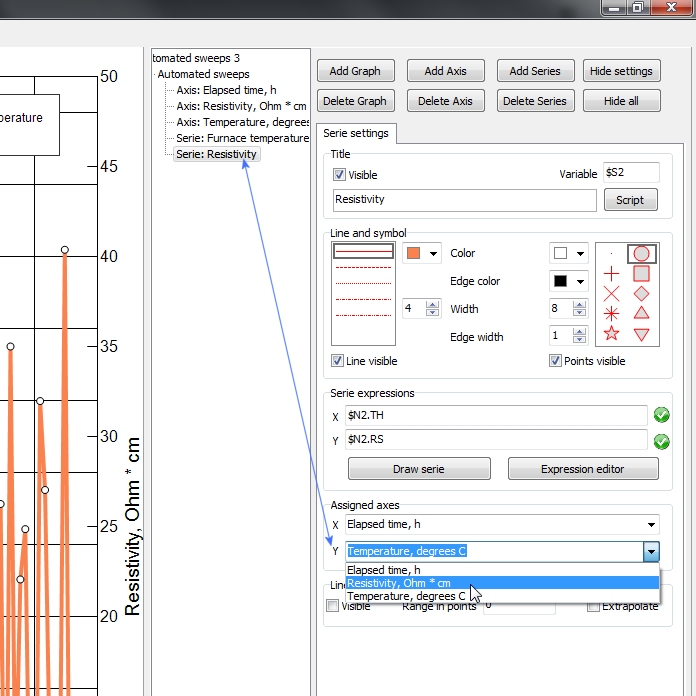Increase the line width spinner
The image size is (696, 696).
pos(432,304)
